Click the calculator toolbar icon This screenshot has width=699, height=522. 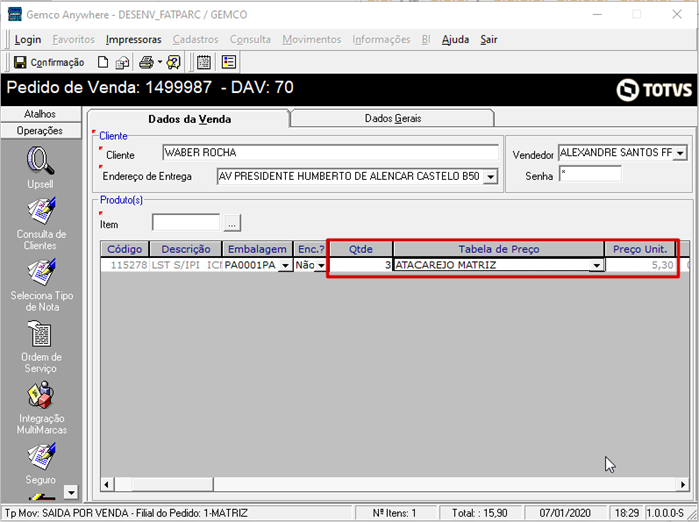[x=204, y=62]
